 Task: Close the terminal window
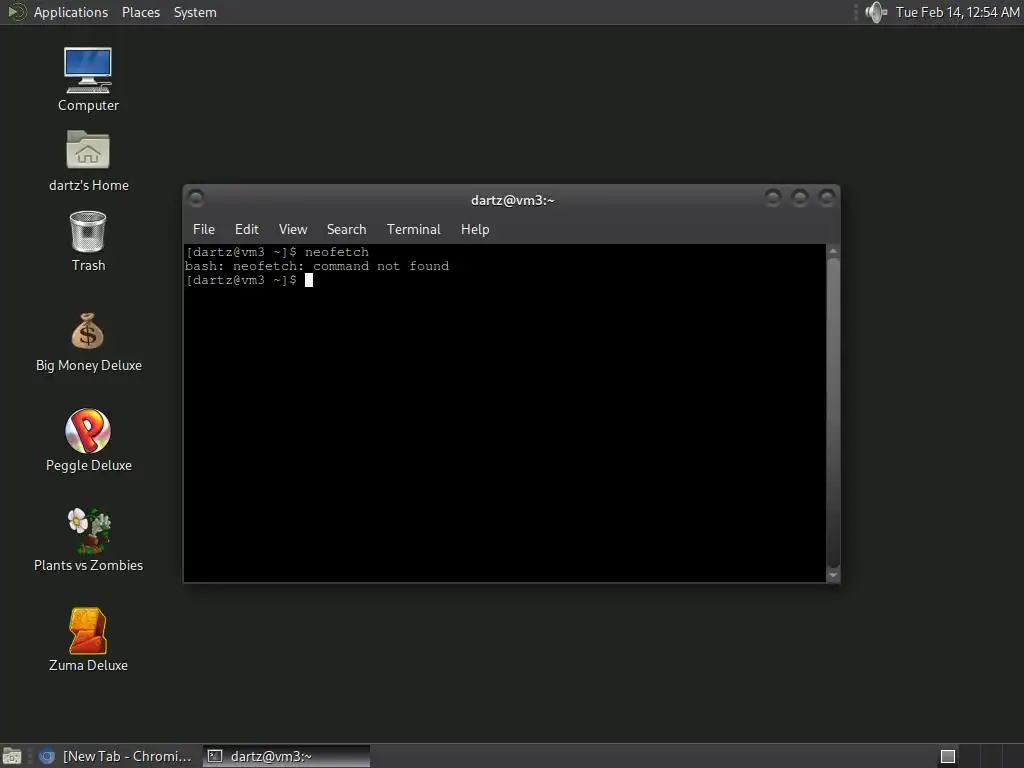827,197
